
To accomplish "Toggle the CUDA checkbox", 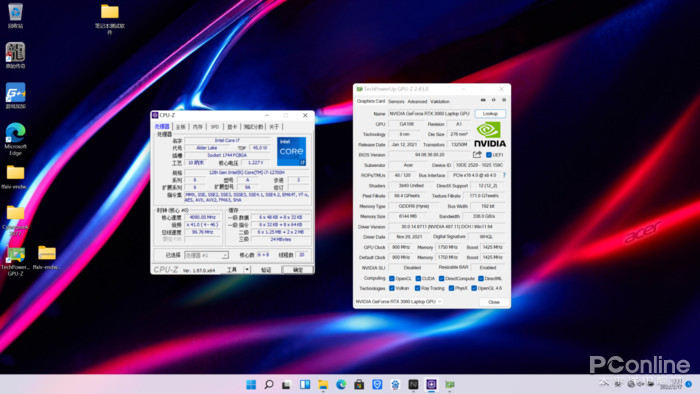I will (x=418, y=278).
